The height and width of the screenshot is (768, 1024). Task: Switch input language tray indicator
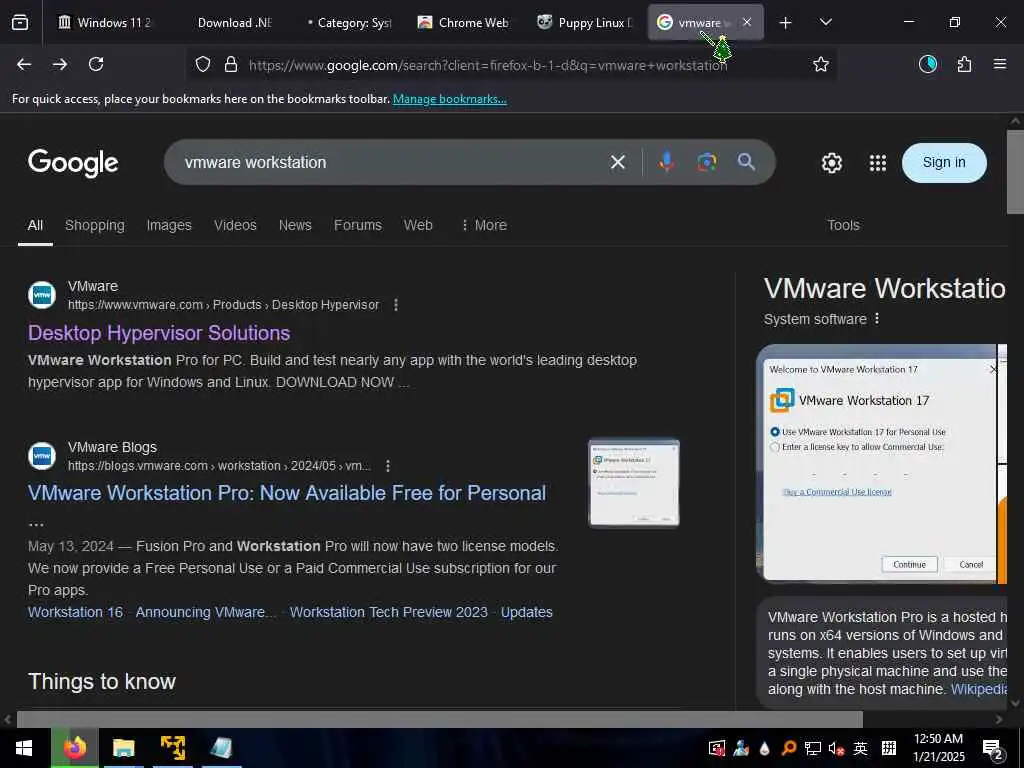tap(861, 748)
